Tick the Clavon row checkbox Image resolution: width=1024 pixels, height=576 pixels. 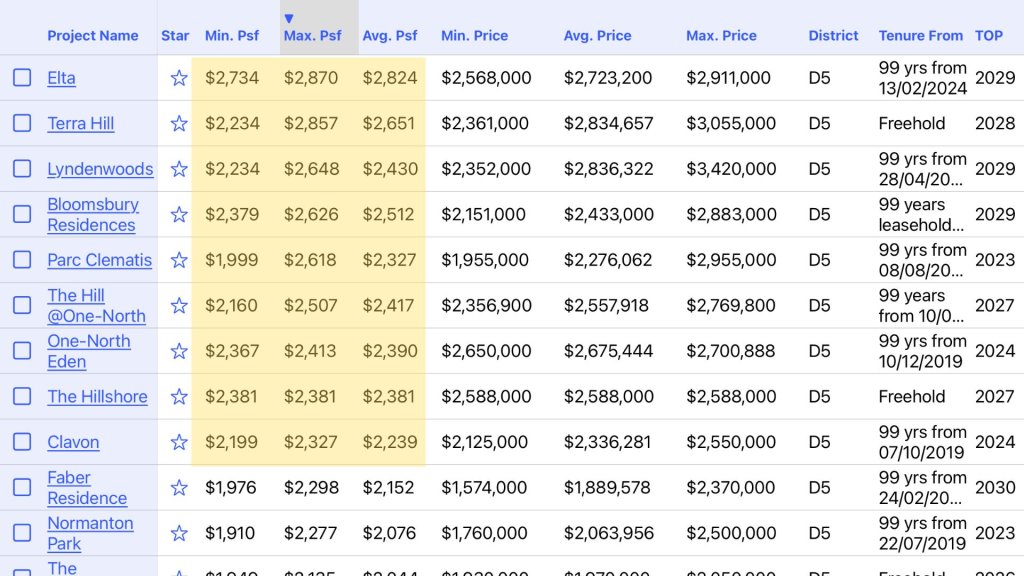[x=22, y=441]
